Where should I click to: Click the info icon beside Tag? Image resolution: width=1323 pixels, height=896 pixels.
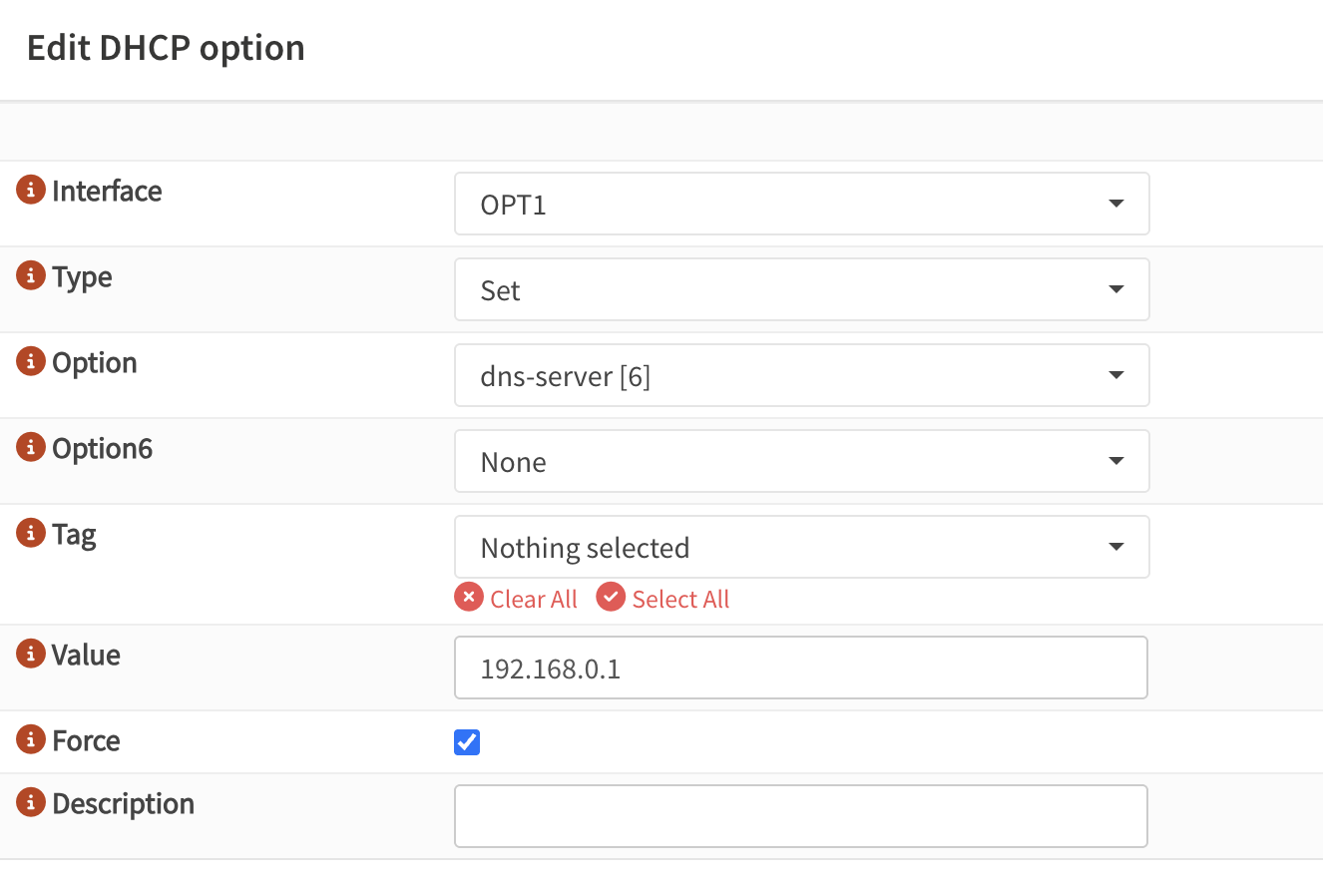(x=31, y=532)
